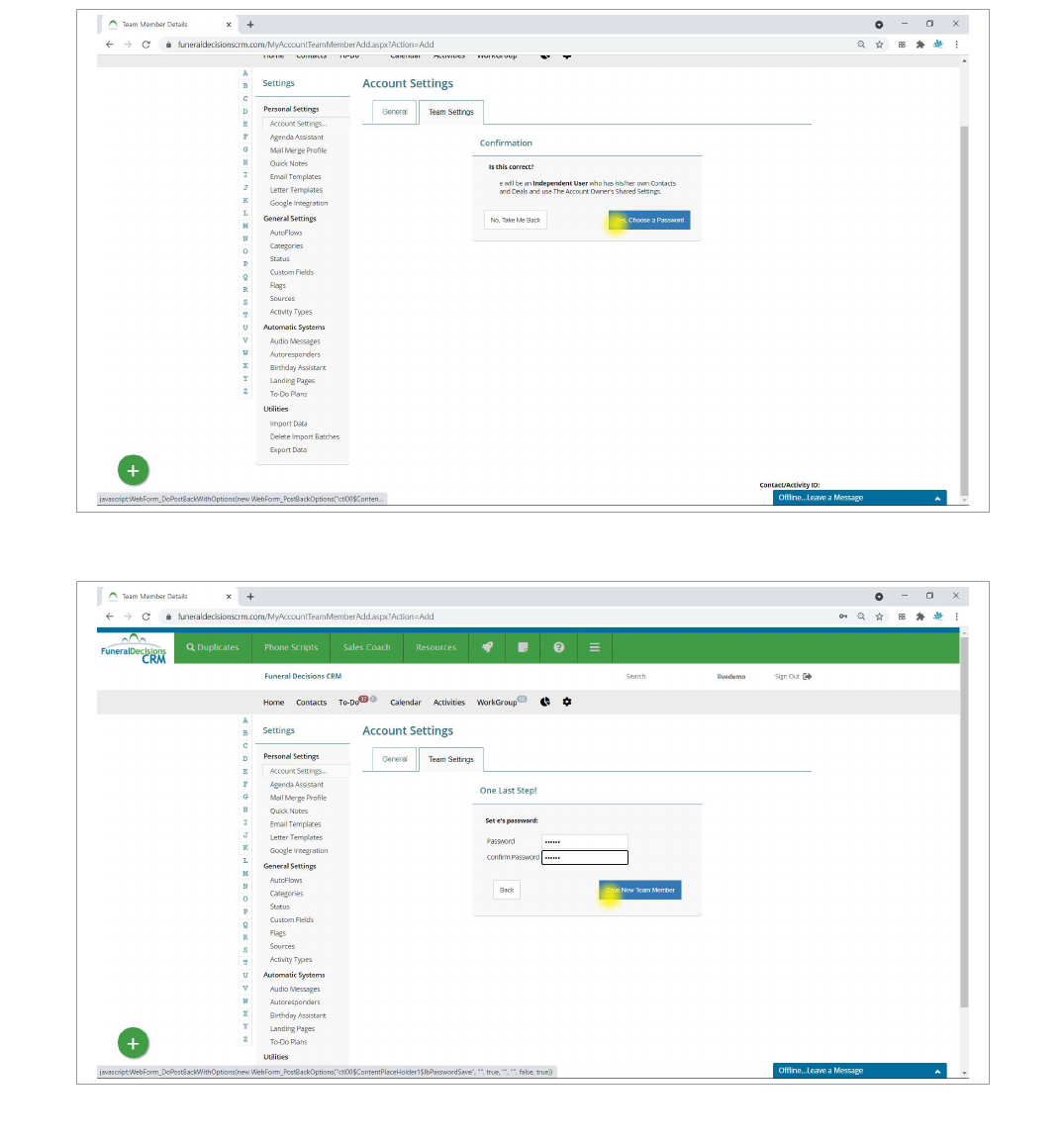This screenshot has width=1064, height=1144.
Task: Click the rocket icon in green toolbar
Action: click(487, 647)
